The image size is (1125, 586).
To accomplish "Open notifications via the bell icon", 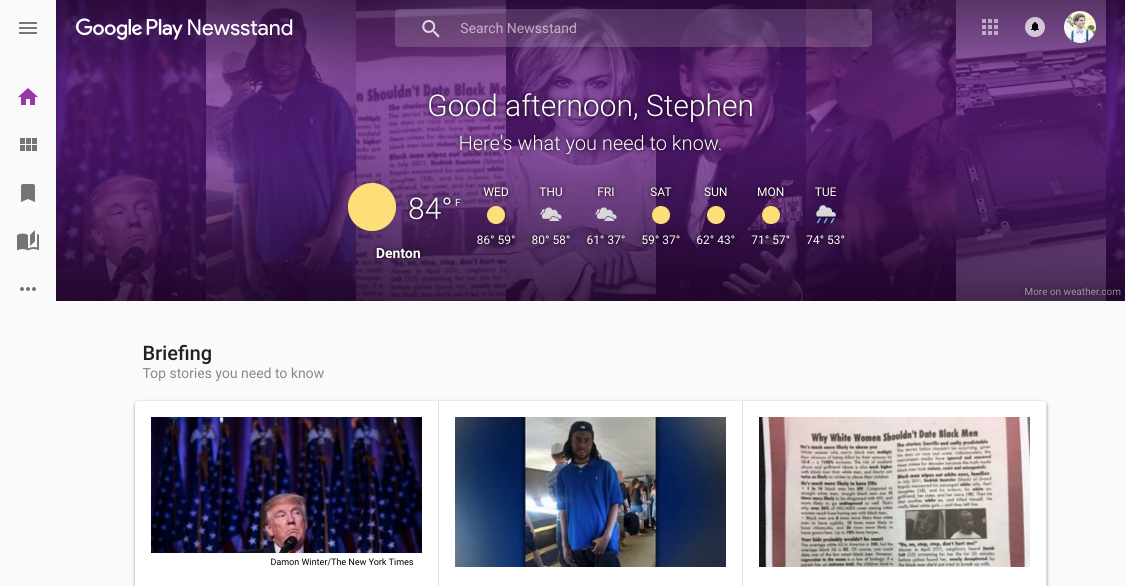I will (x=1034, y=27).
